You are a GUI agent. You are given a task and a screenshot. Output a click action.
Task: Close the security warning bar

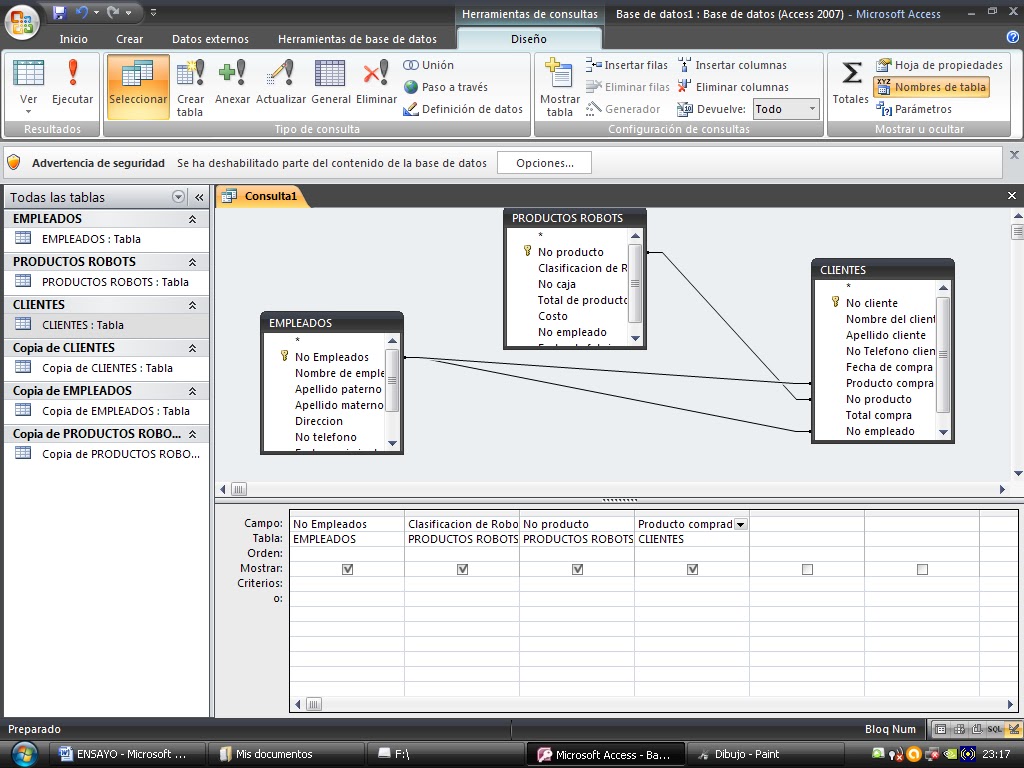pyautogui.click(x=1014, y=155)
